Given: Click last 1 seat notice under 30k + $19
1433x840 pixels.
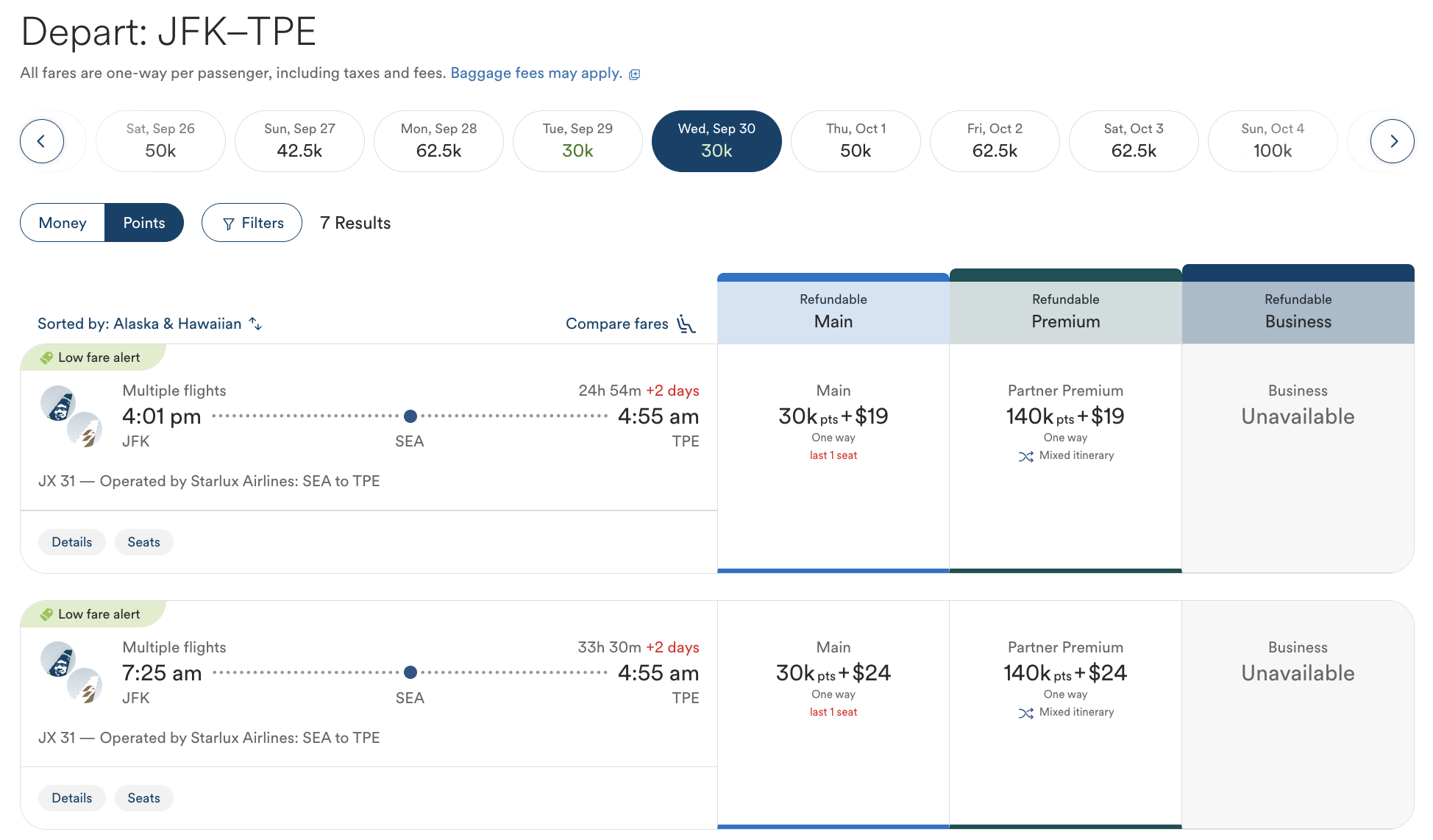Looking at the screenshot, I should coord(833,455).
